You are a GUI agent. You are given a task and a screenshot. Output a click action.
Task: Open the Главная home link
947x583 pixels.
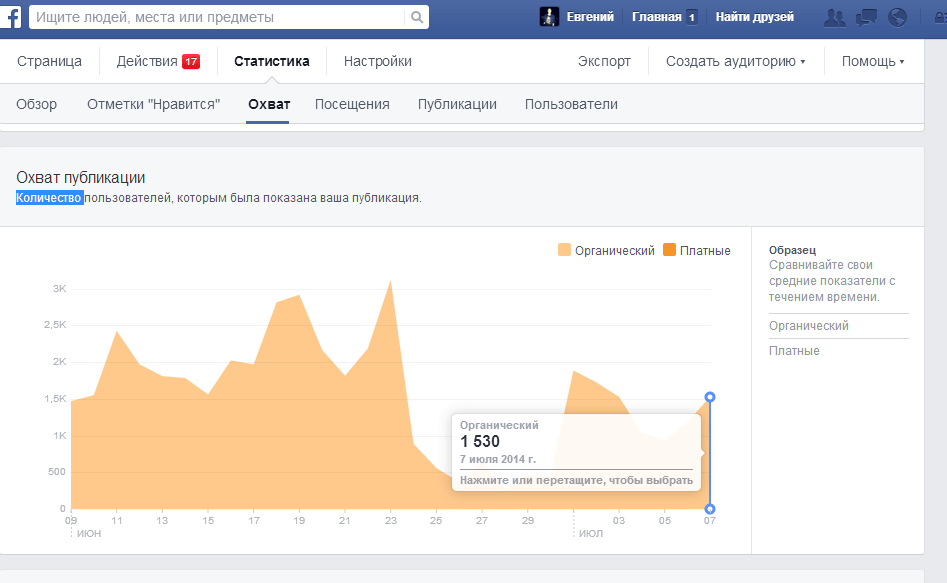click(656, 17)
